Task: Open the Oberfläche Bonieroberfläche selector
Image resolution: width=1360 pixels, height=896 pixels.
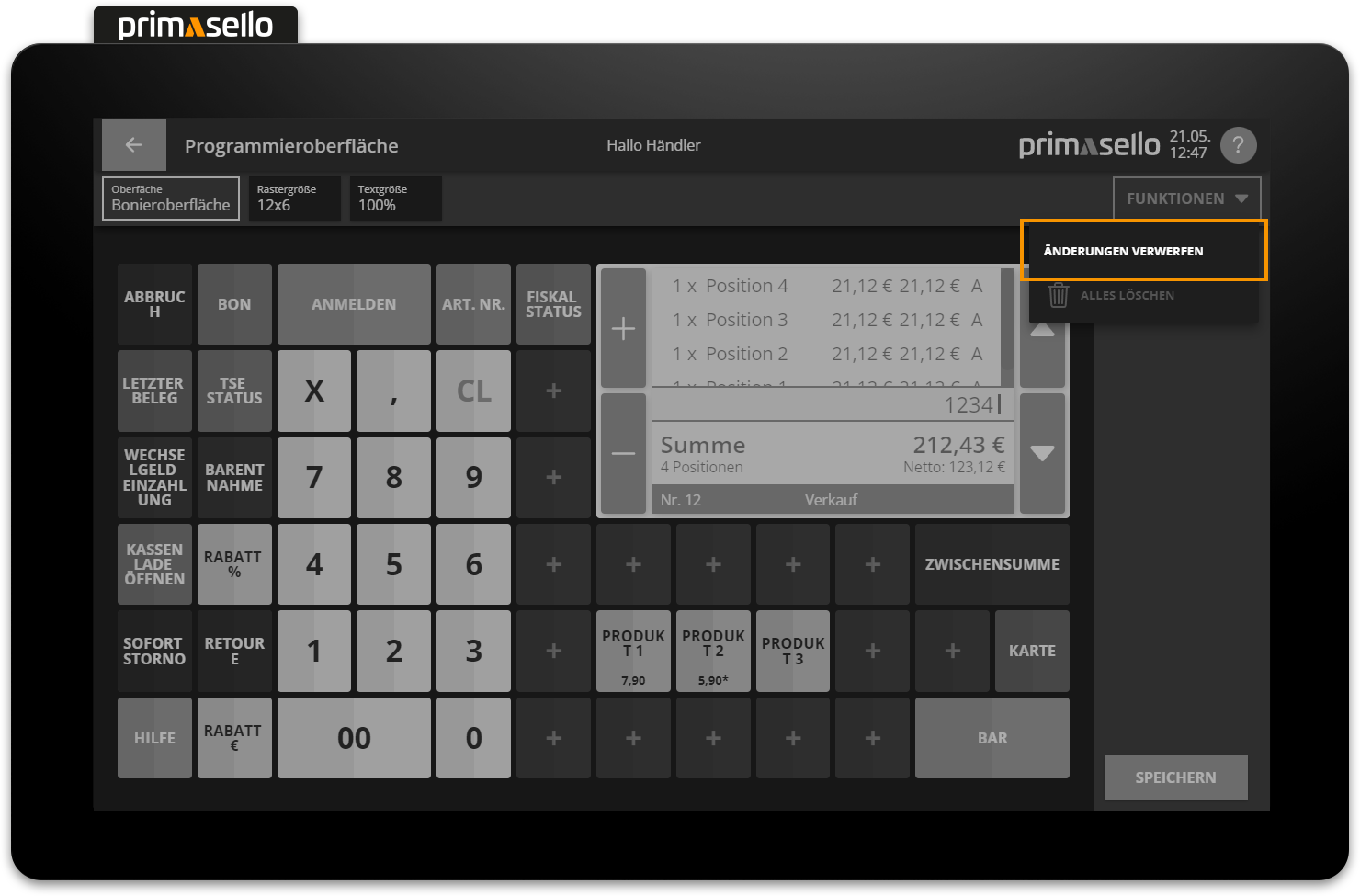Action: [171, 198]
